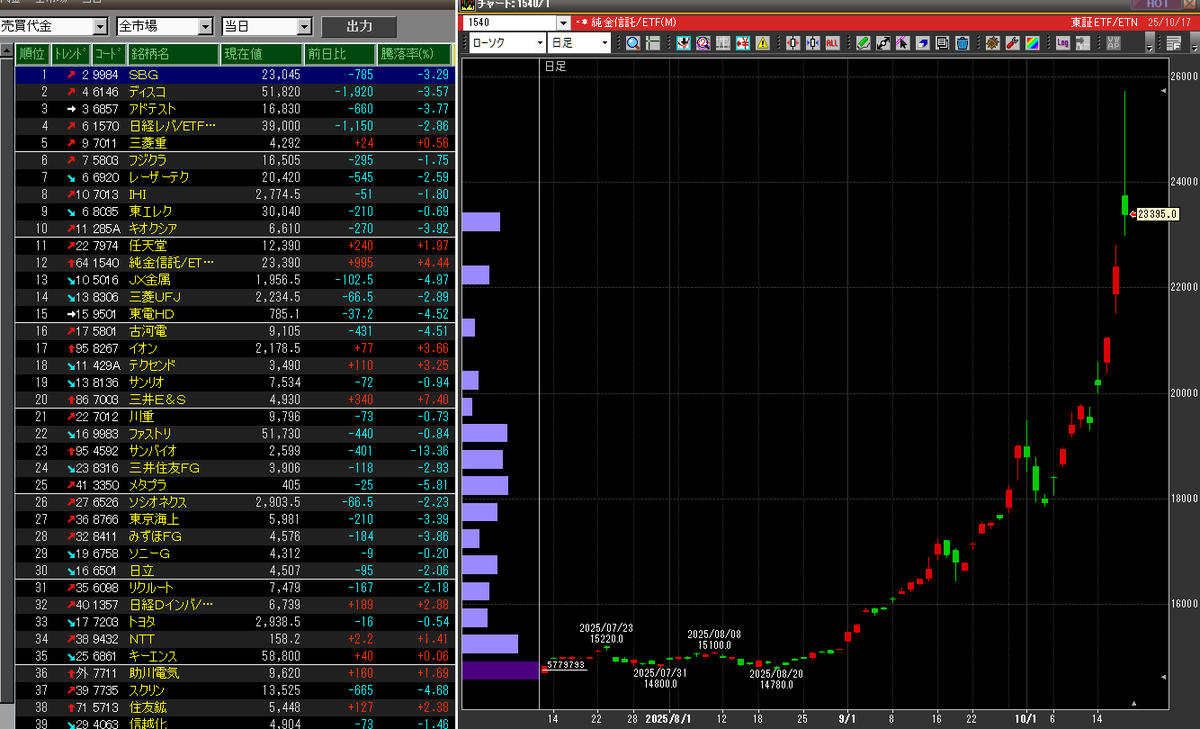Screen dimensions: 1200x729
Task: Click the grey scale icon beside Log
Action: tap(1083, 43)
